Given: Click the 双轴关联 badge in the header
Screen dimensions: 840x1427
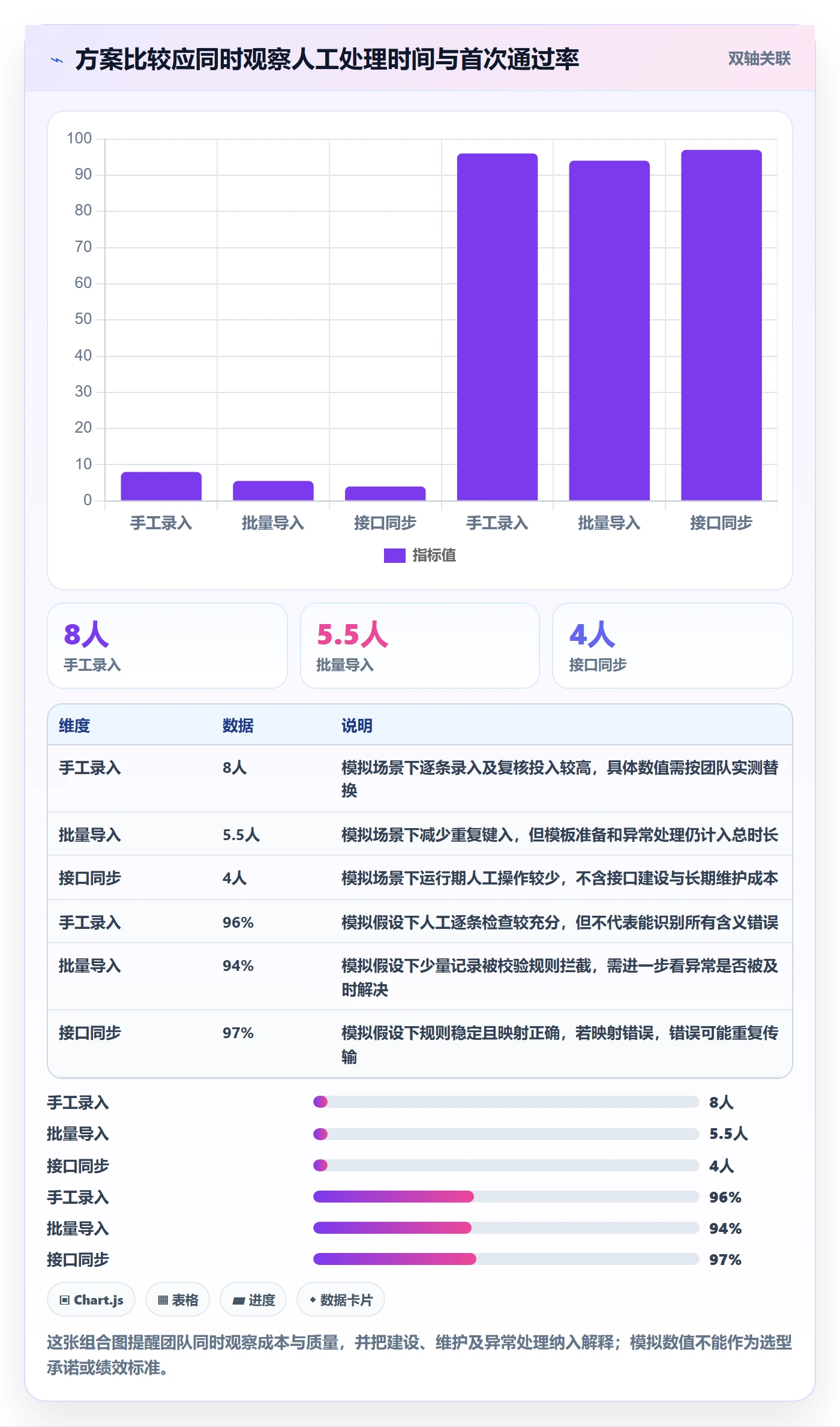Looking at the screenshot, I should (x=759, y=59).
